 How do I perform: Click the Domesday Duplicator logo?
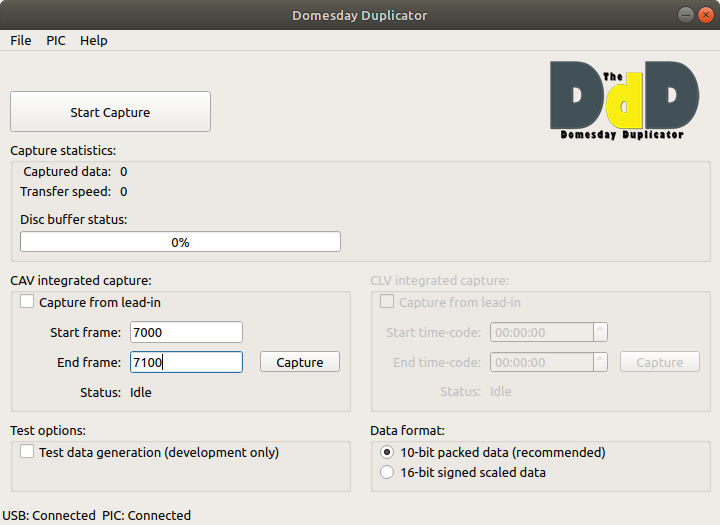pyautogui.click(x=624, y=100)
